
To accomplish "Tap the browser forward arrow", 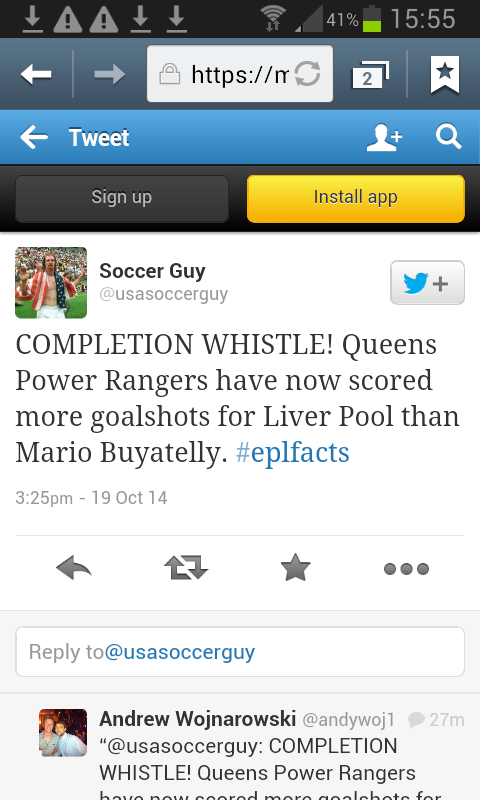I will (110, 74).
